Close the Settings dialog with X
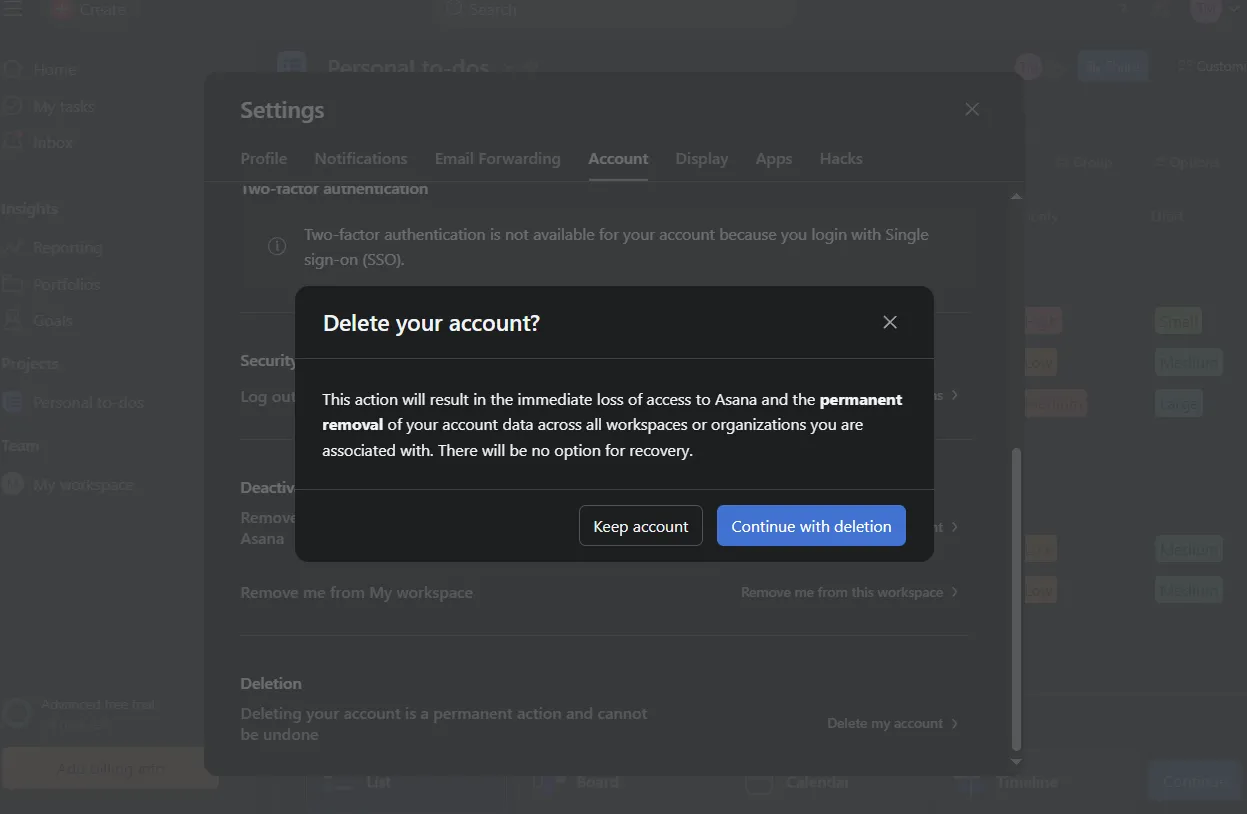 (x=972, y=109)
